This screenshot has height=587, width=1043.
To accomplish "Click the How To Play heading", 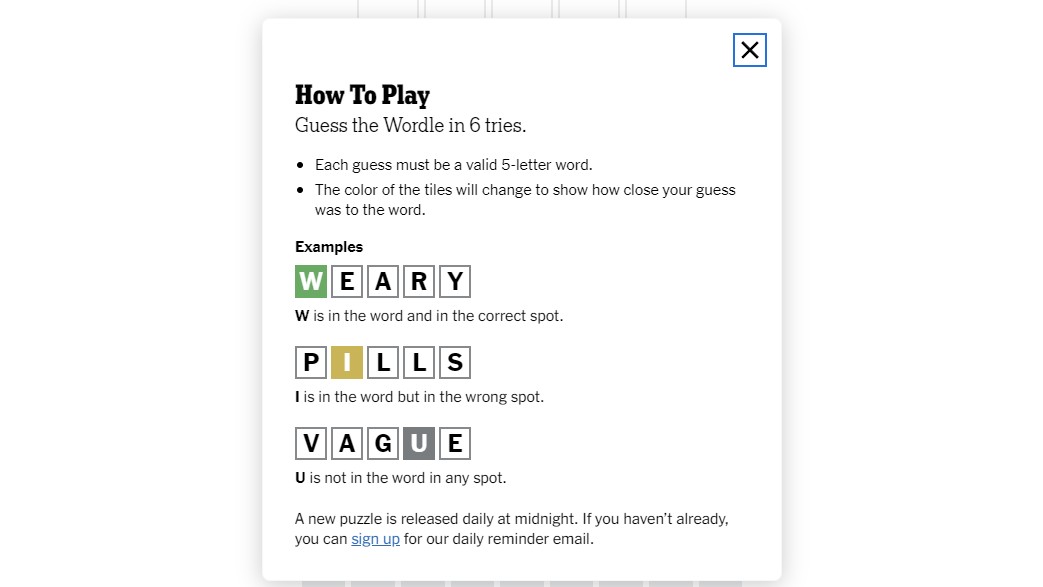I will tap(362, 95).
